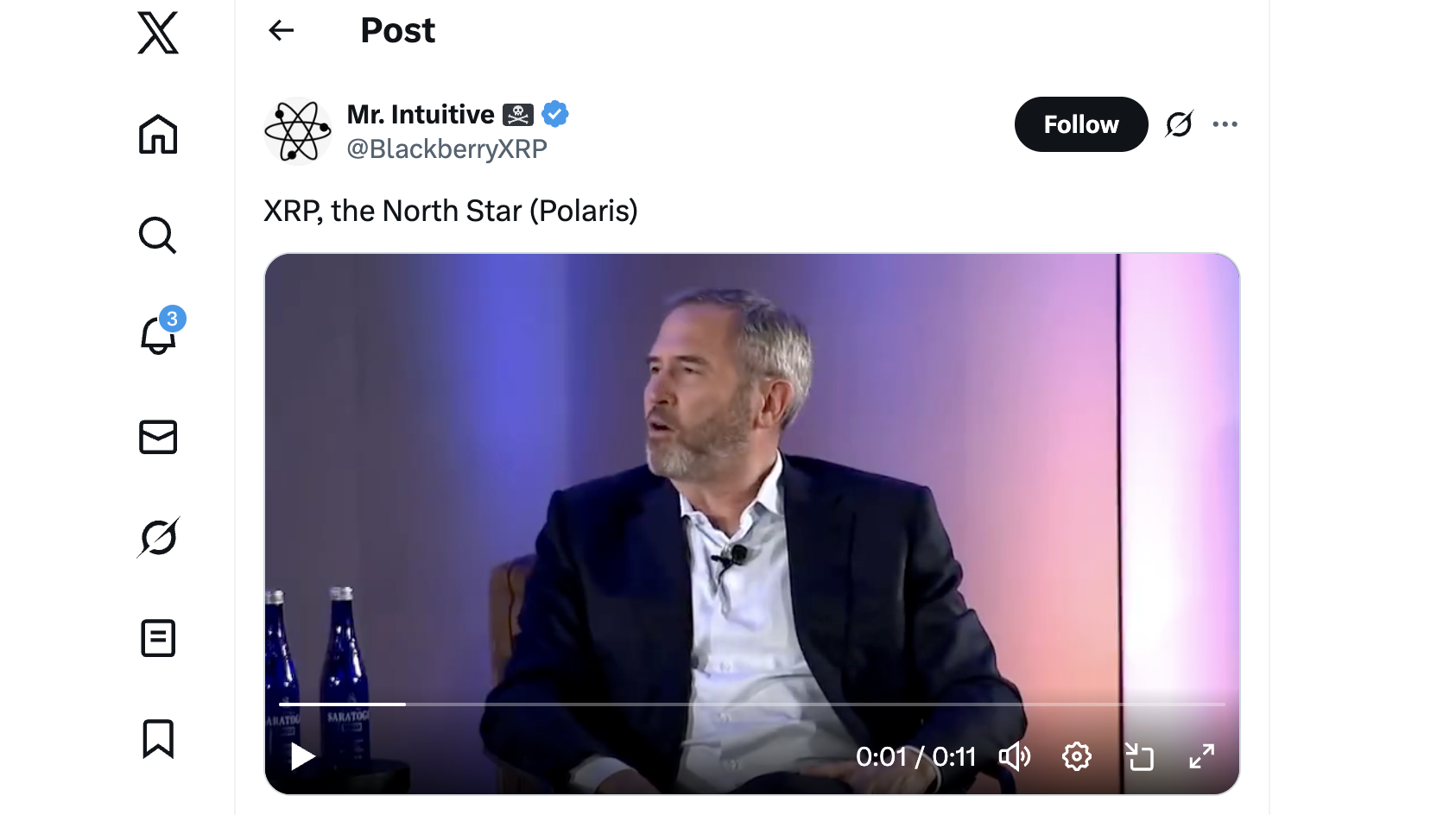
Task: Open your Bookmarks
Action: [x=157, y=738]
